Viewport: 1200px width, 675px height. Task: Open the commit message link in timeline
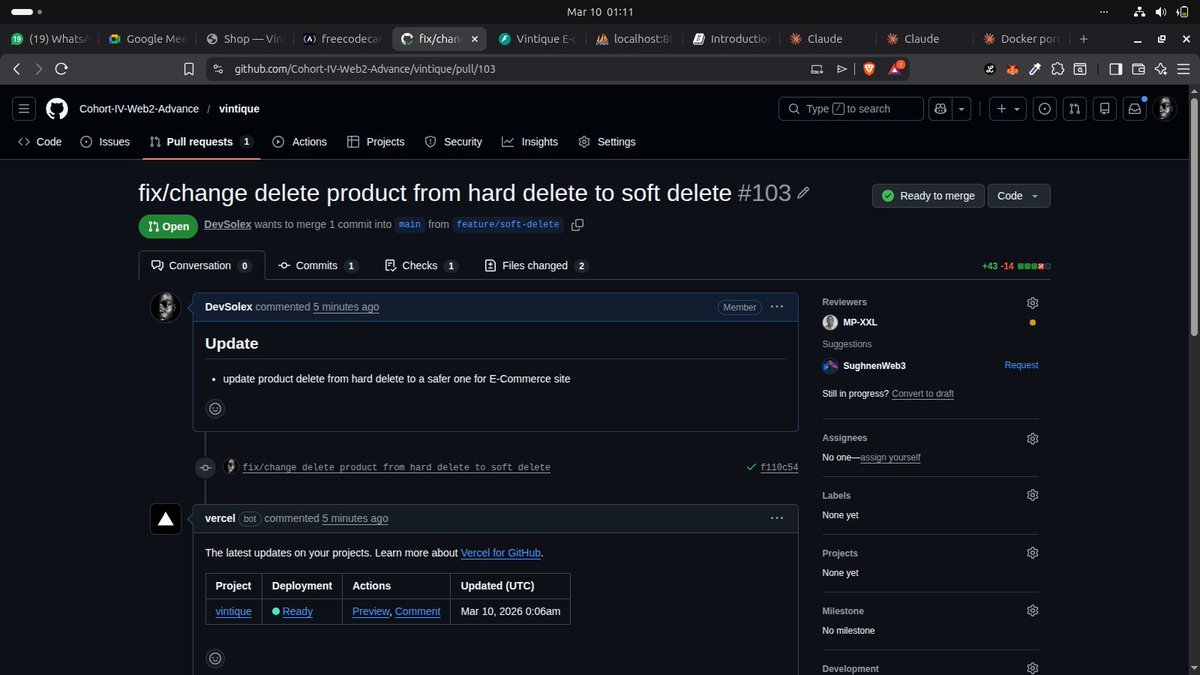coord(396,467)
